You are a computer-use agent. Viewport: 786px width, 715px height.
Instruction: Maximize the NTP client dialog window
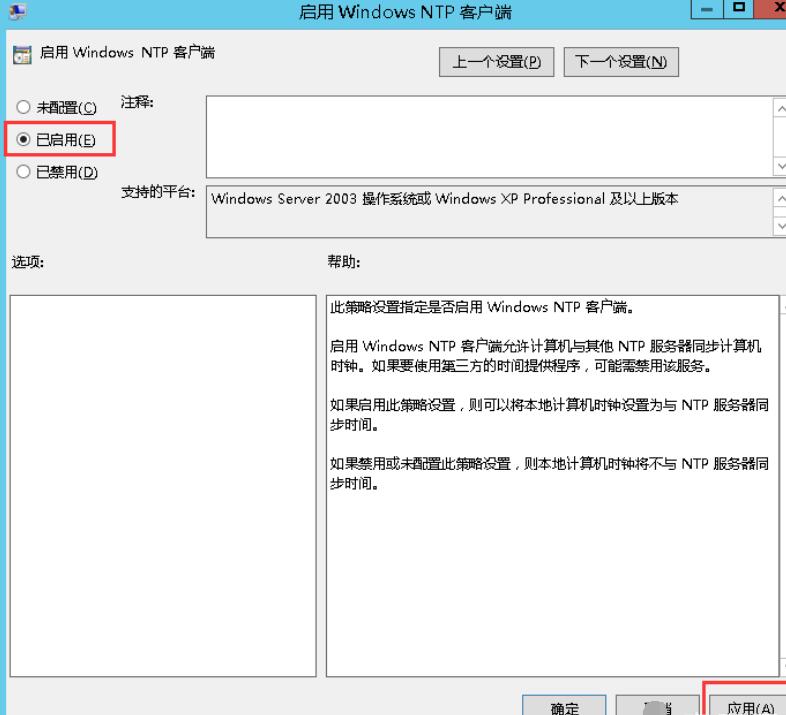[738, 9]
